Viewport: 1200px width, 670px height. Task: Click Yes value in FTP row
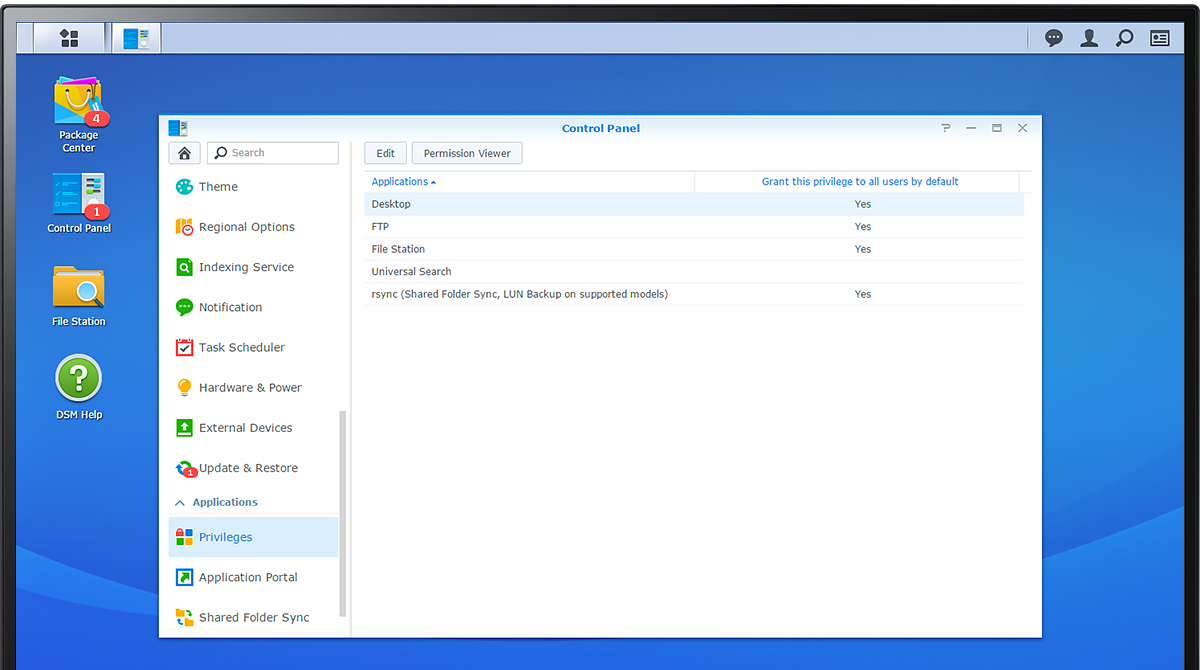(x=862, y=227)
